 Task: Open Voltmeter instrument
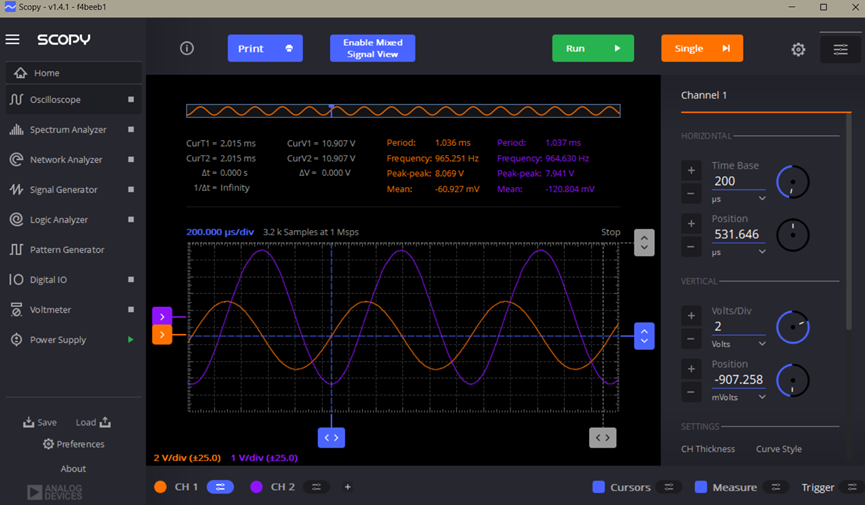point(73,310)
